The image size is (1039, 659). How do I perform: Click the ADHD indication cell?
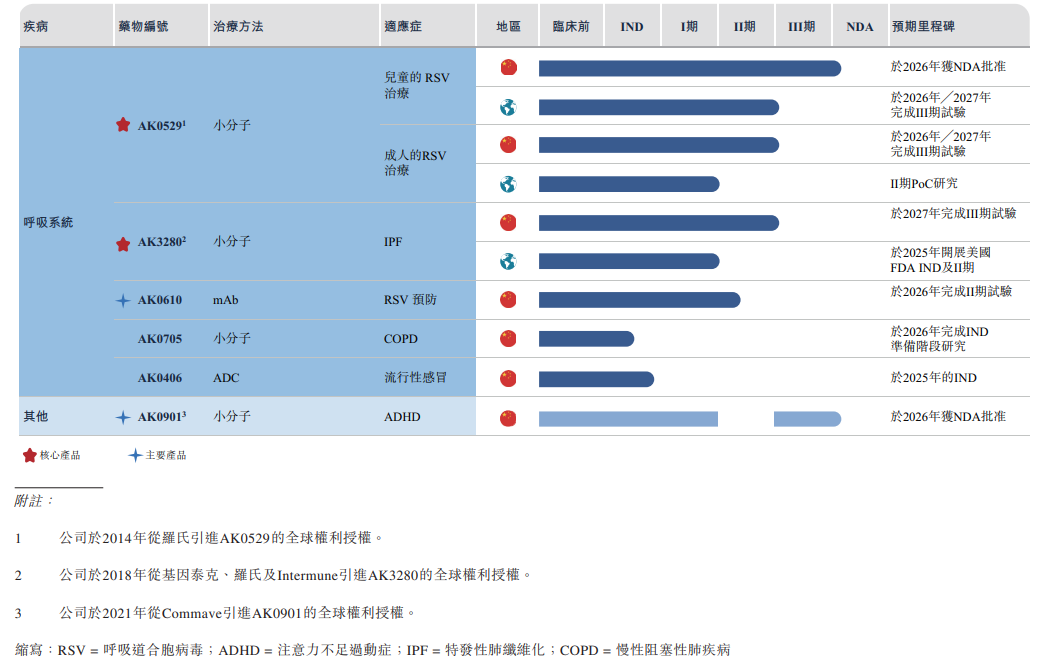(x=402, y=417)
